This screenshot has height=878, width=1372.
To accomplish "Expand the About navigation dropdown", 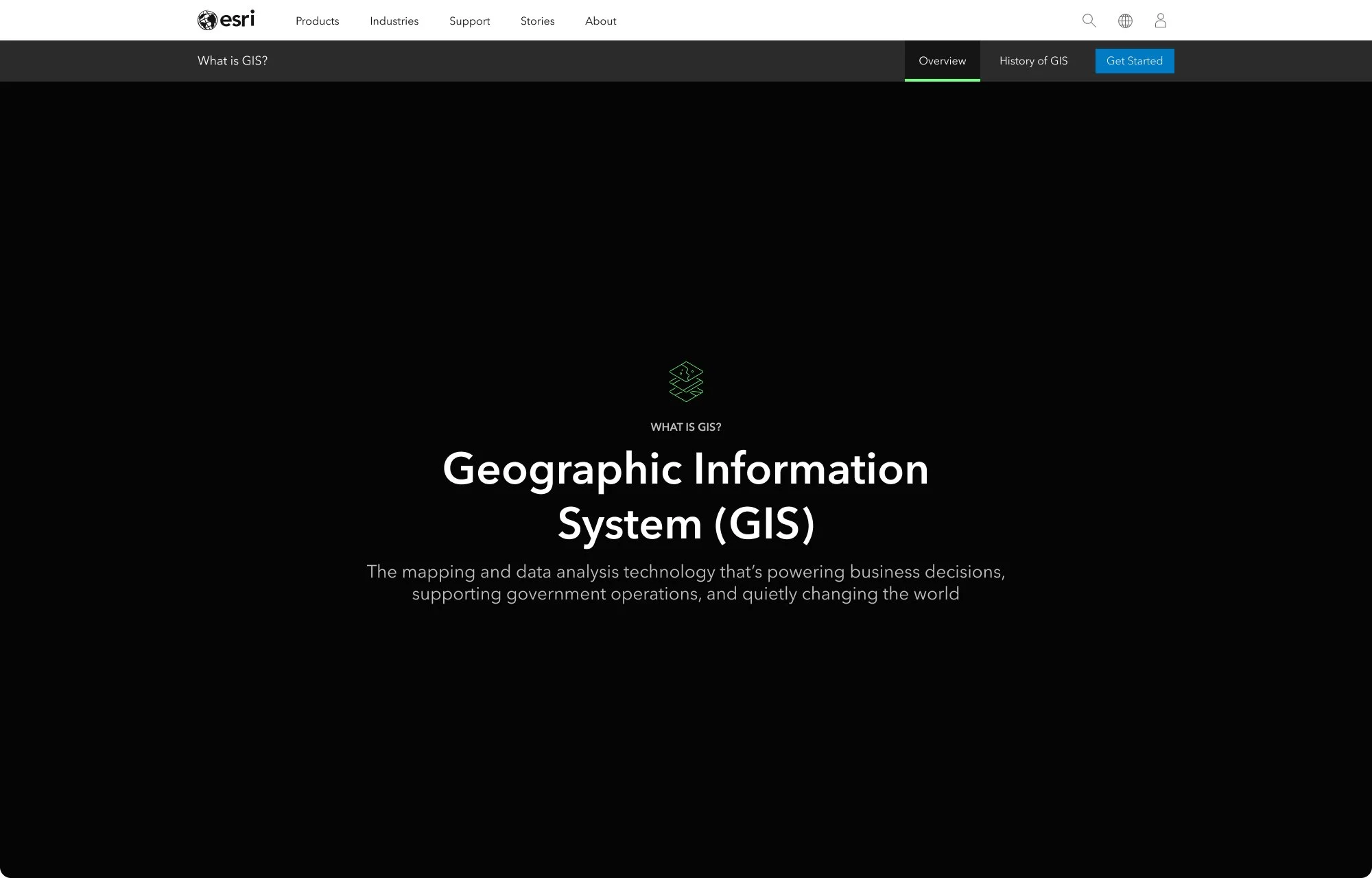I will point(600,21).
